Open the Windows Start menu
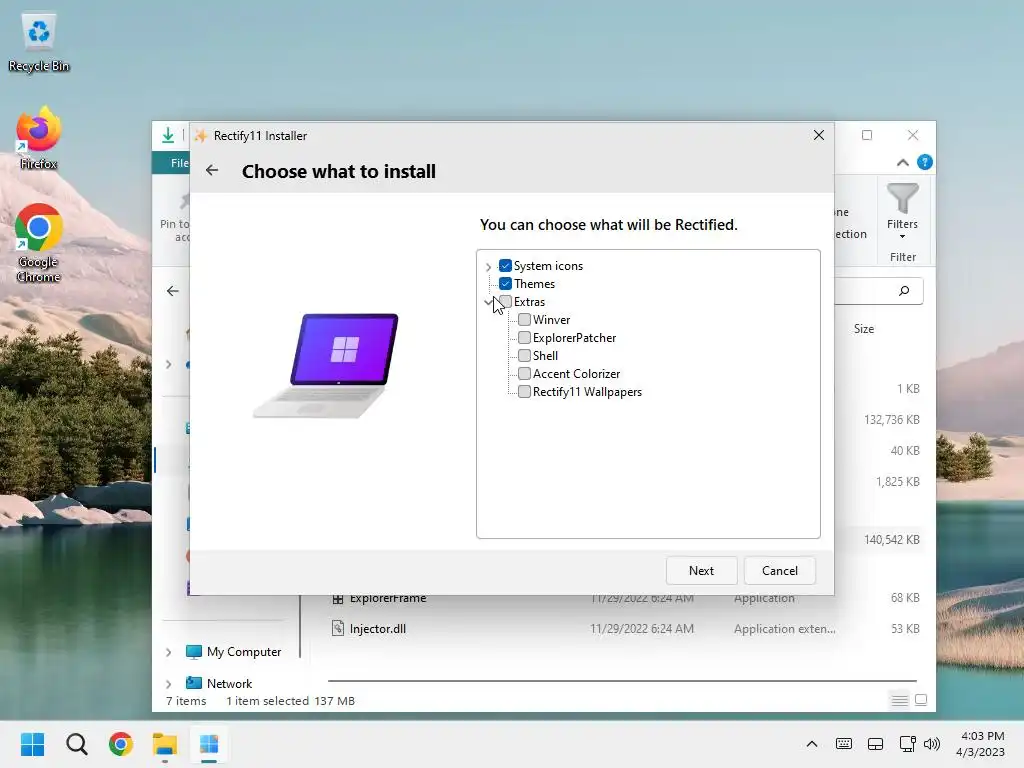 click(x=32, y=744)
